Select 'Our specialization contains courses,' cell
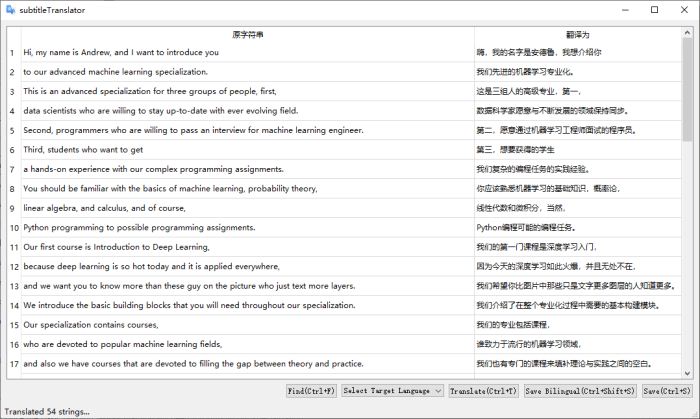700x419 pixels. pos(248,325)
